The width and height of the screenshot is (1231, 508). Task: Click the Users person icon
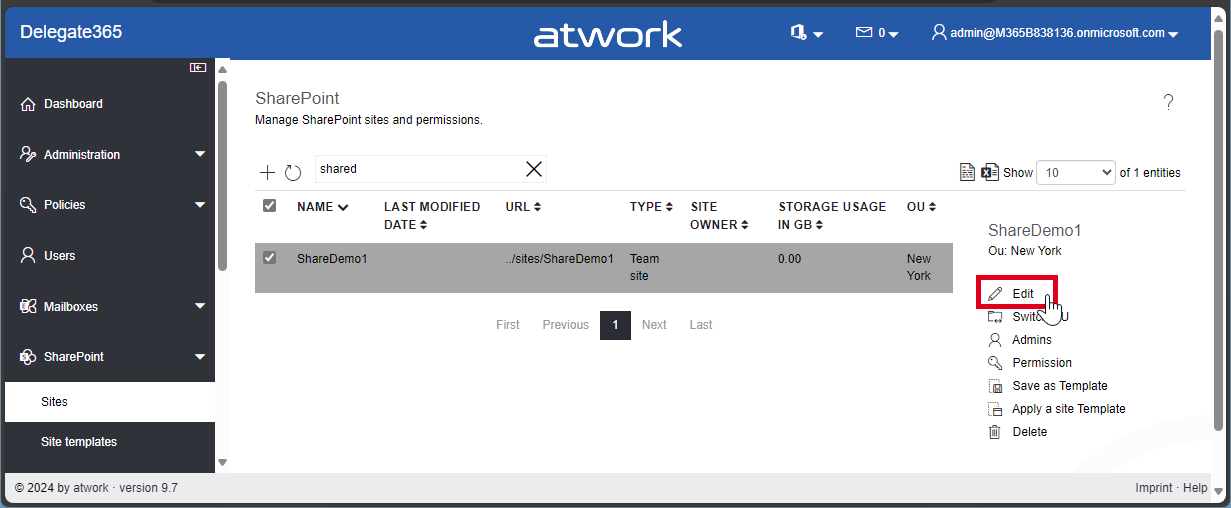tap(28, 255)
